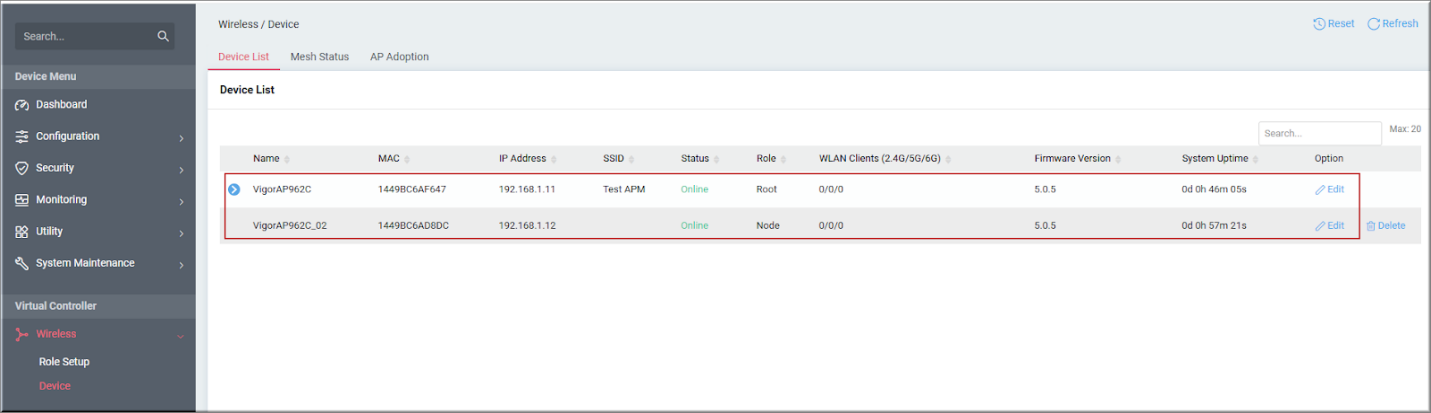Viewport: 1431px width, 413px height.
Task: Click Test APM SSID cell
Action: point(624,189)
